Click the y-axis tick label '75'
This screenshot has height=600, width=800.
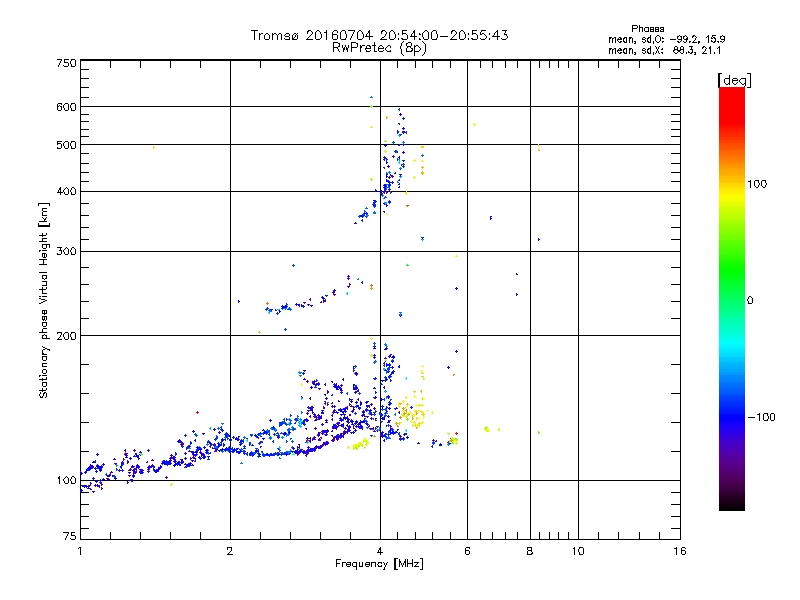click(69, 536)
